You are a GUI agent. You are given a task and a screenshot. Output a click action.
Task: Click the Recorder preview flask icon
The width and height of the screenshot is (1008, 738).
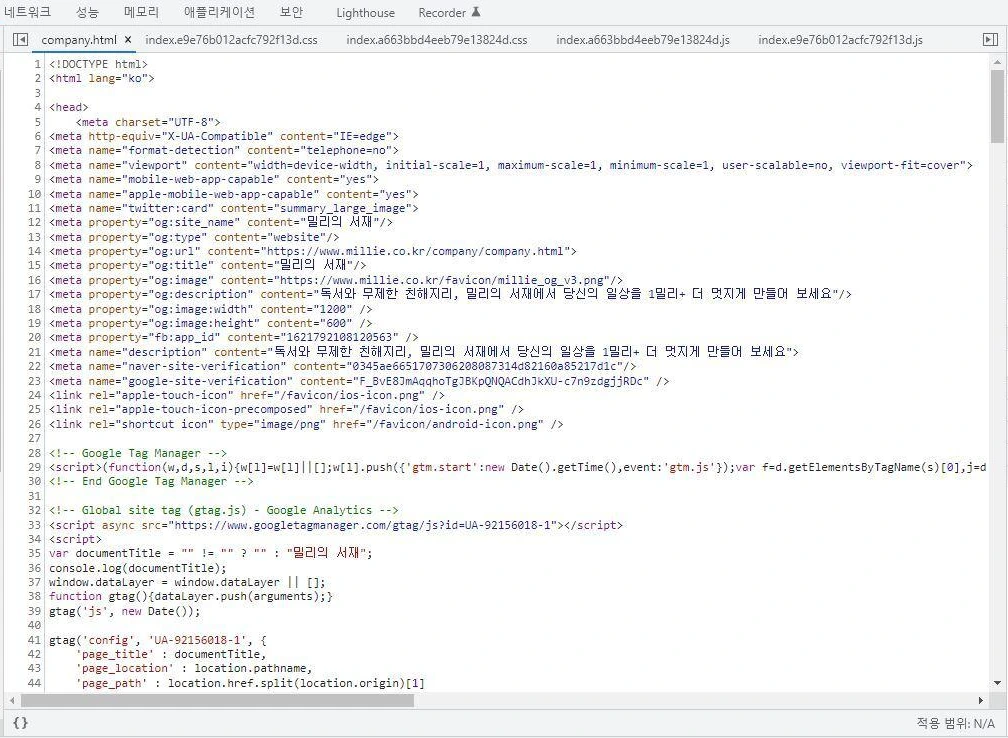click(476, 12)
